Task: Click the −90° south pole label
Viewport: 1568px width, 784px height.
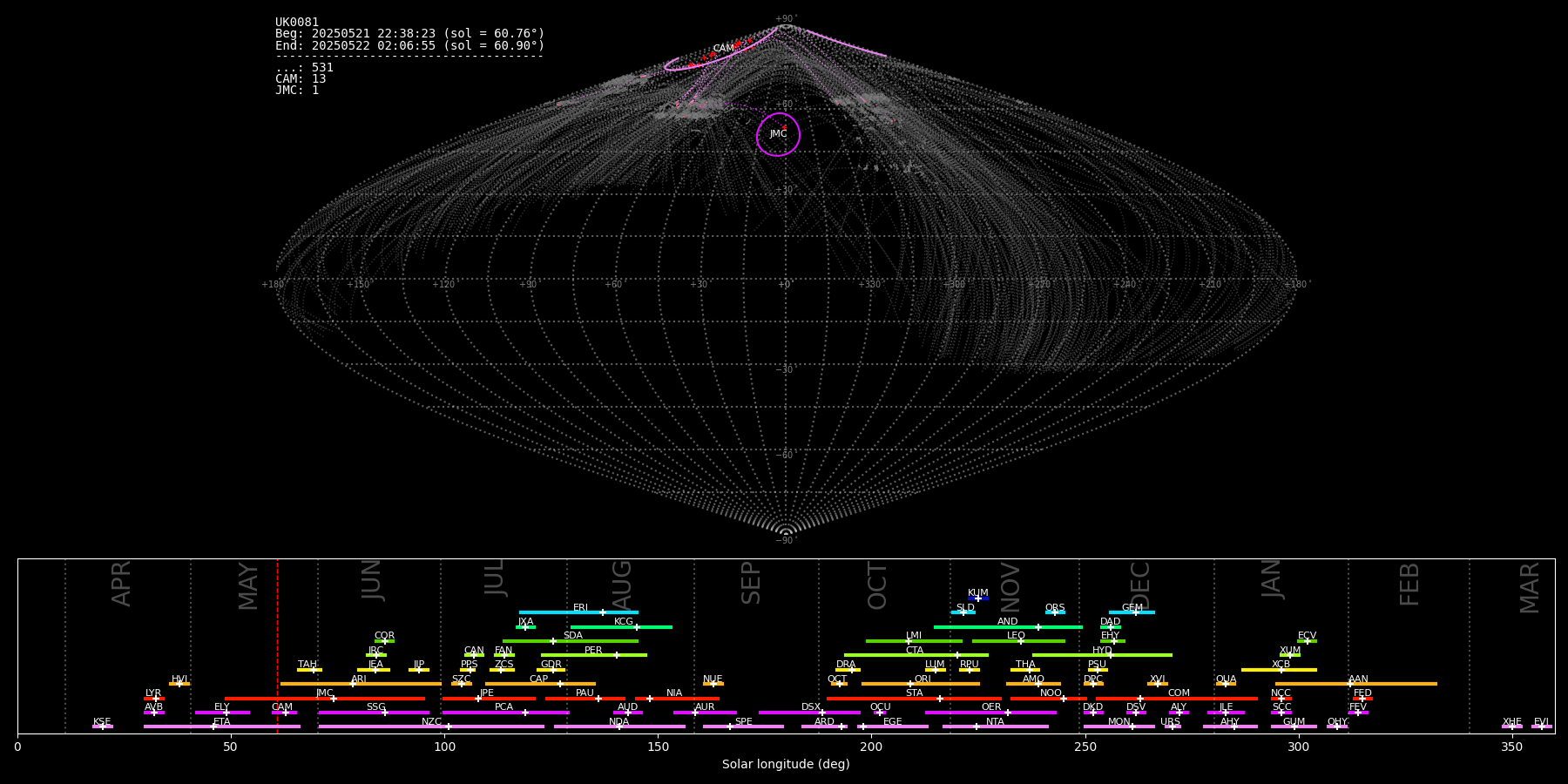Action: (x=785, y=541)
